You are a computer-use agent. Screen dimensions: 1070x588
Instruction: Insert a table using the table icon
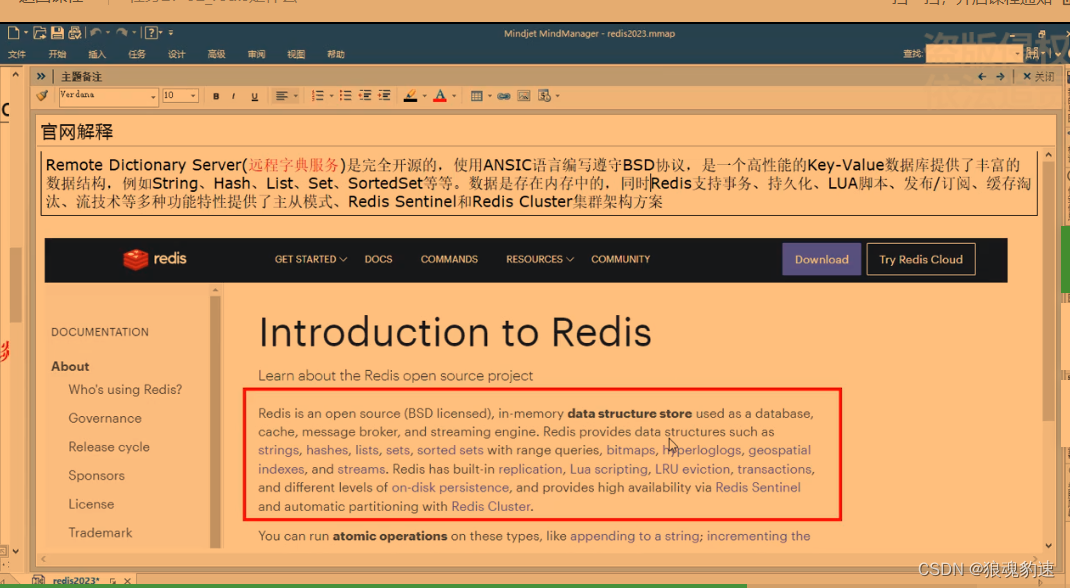477,95
